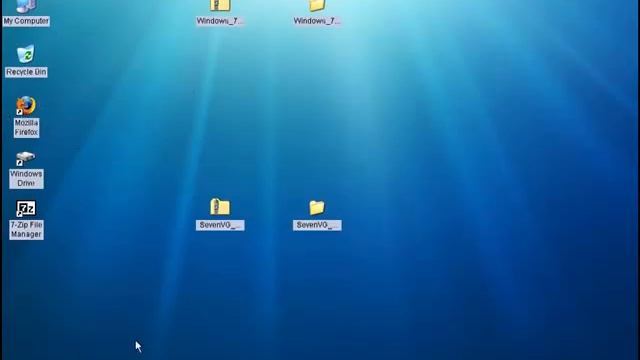
Task: Select the Windows Drive shortcut icon
Action: [26, 170]
